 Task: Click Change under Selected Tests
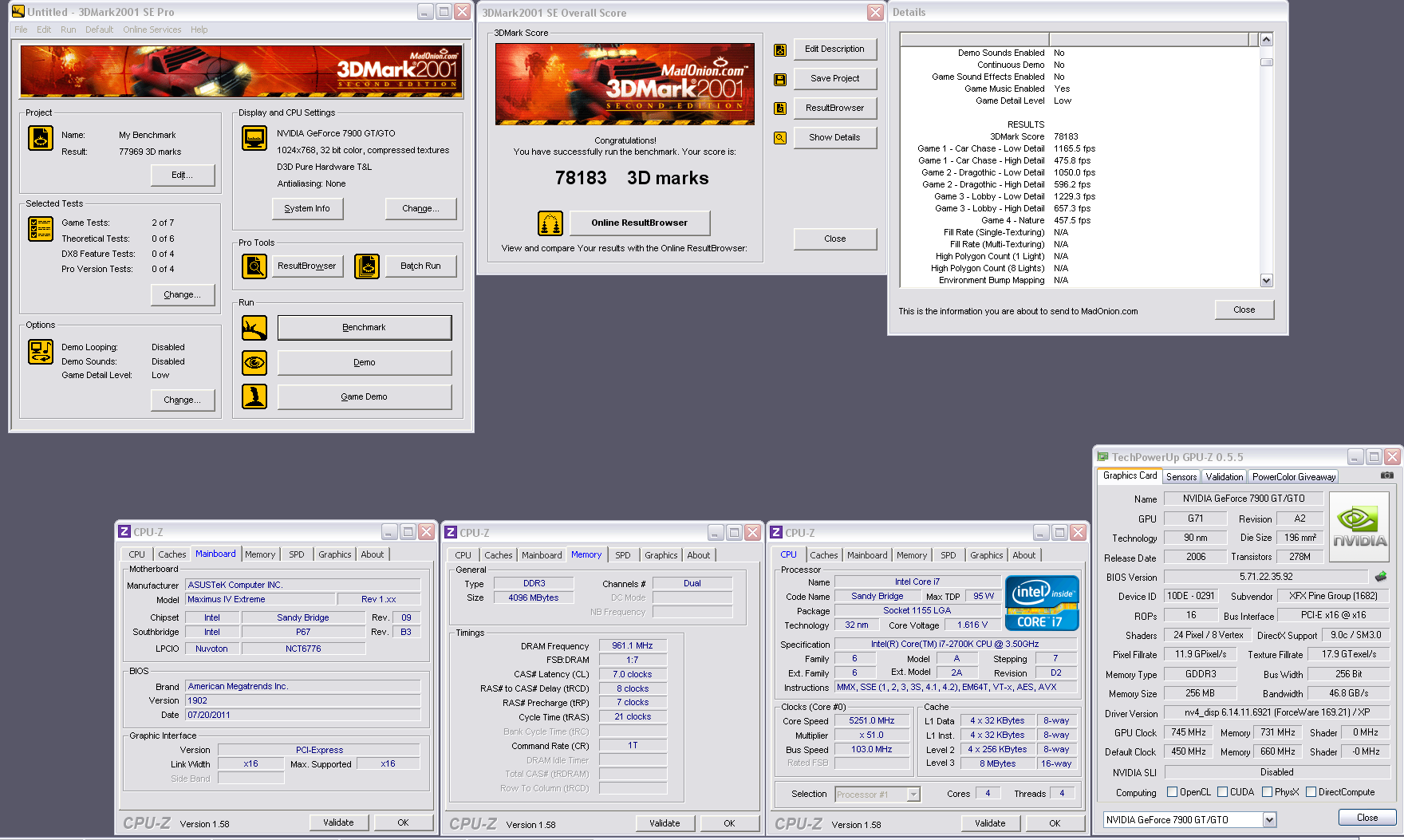coord(183,295)
